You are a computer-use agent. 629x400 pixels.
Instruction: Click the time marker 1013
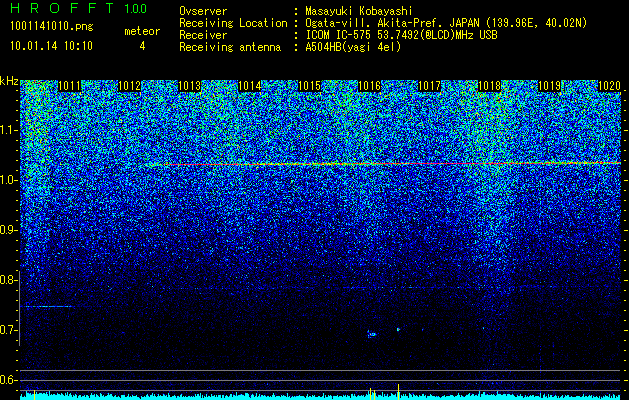tap(189, 86)
